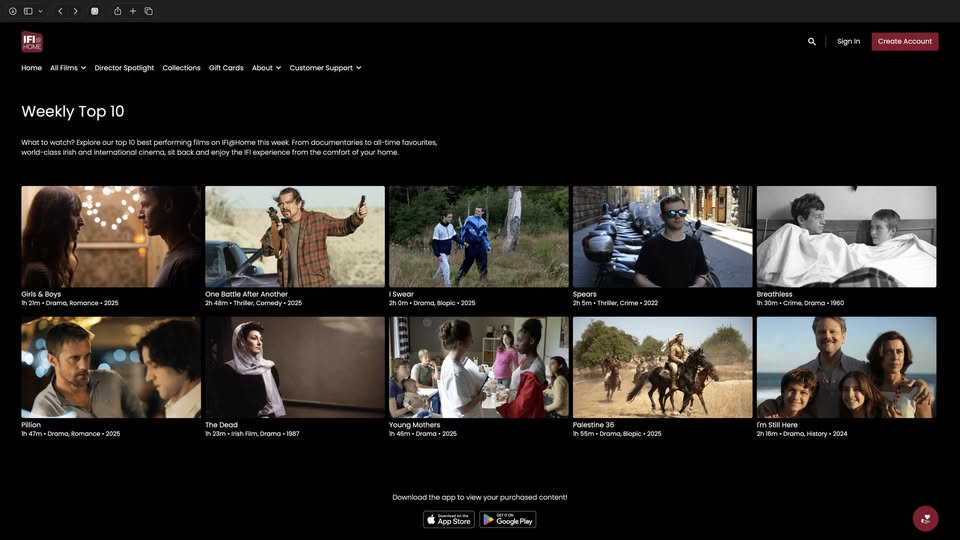Image resolution: width=960 pixels, height=540 pixels.
Task: Click the IFI@Home logo
Action: [32, 42]
